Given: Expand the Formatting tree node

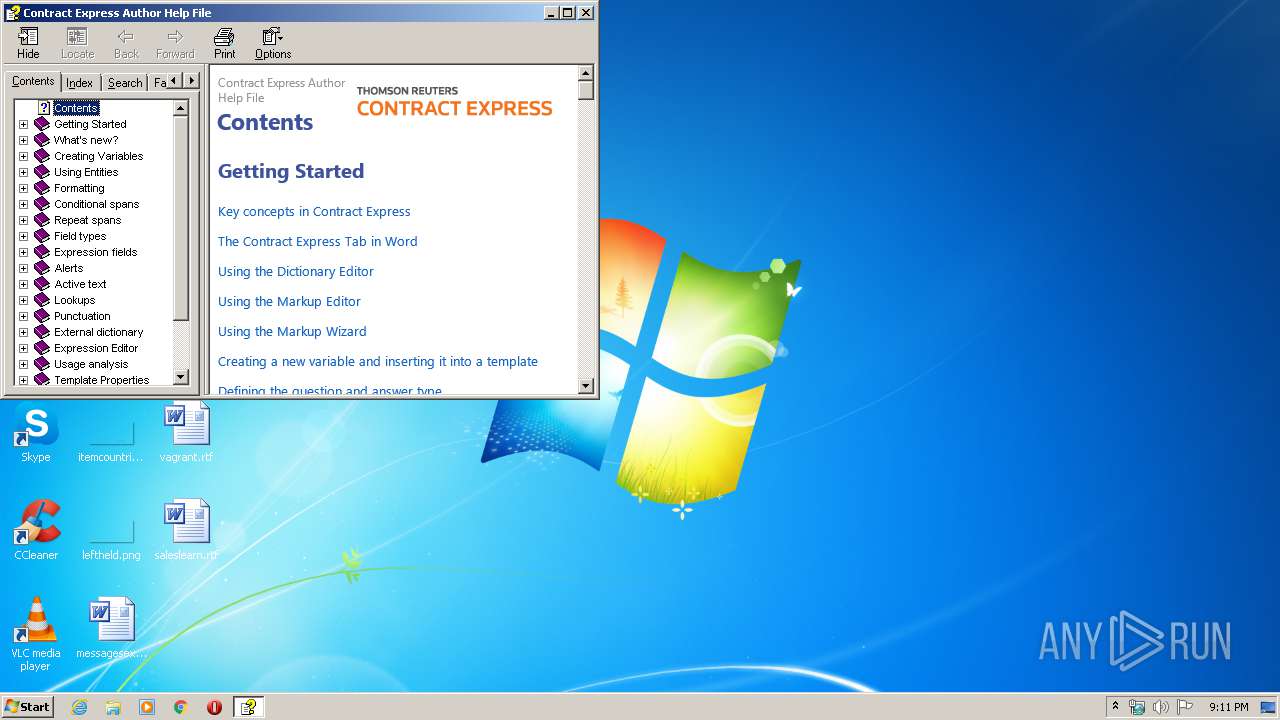Looking at the screenshot, I should point(24,188).
